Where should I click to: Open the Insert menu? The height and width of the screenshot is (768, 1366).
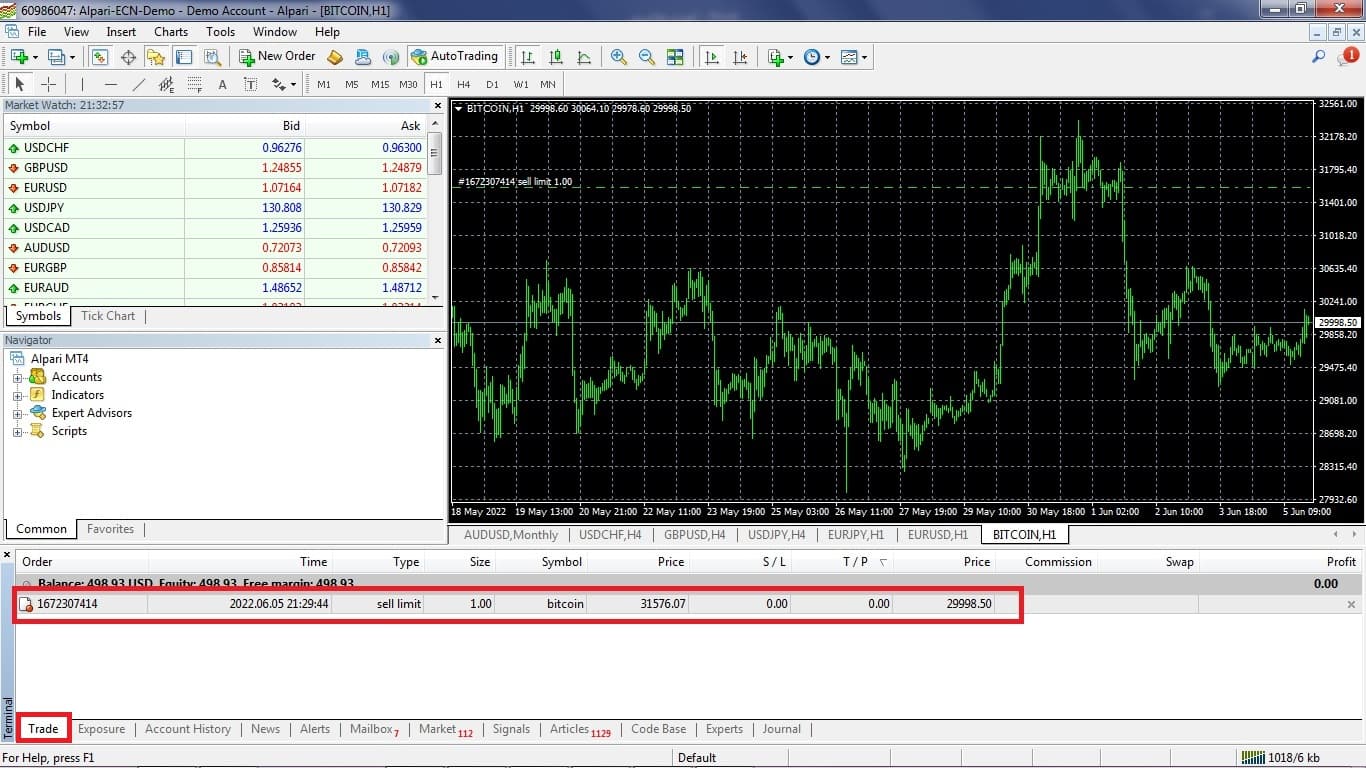121,32
